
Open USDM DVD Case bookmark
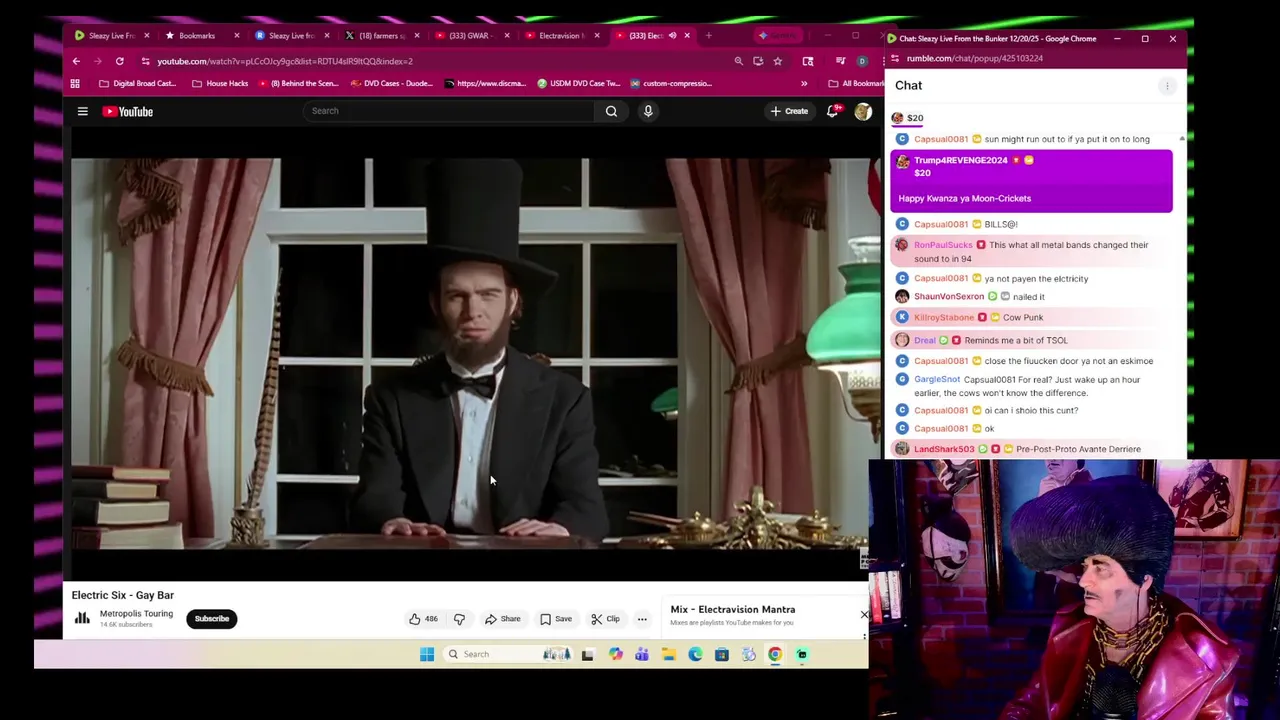[578, 84]
